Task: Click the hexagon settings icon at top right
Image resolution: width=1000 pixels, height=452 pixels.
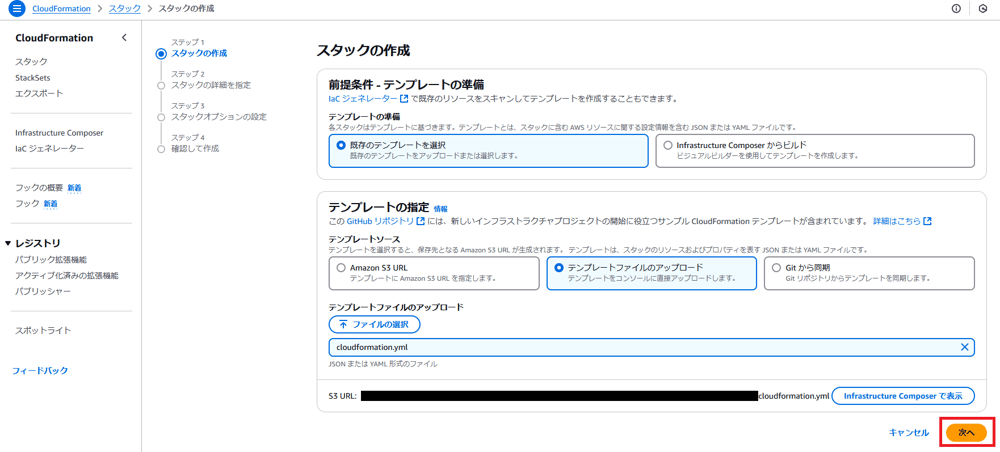Action: pos(983,9)
